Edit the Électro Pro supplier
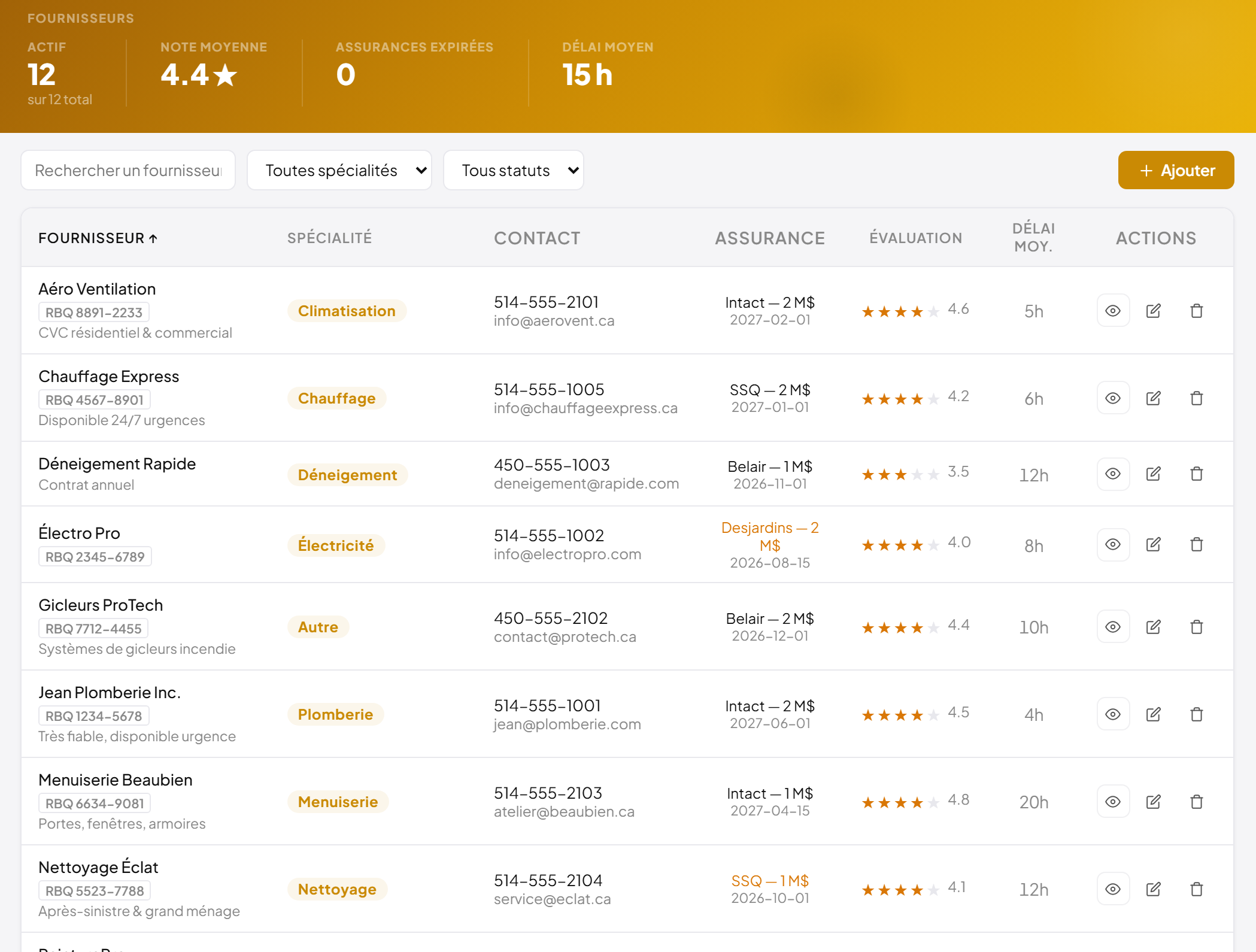Screen dimensions: 1256x952 pyautogui.click(x=1154, y=544)
